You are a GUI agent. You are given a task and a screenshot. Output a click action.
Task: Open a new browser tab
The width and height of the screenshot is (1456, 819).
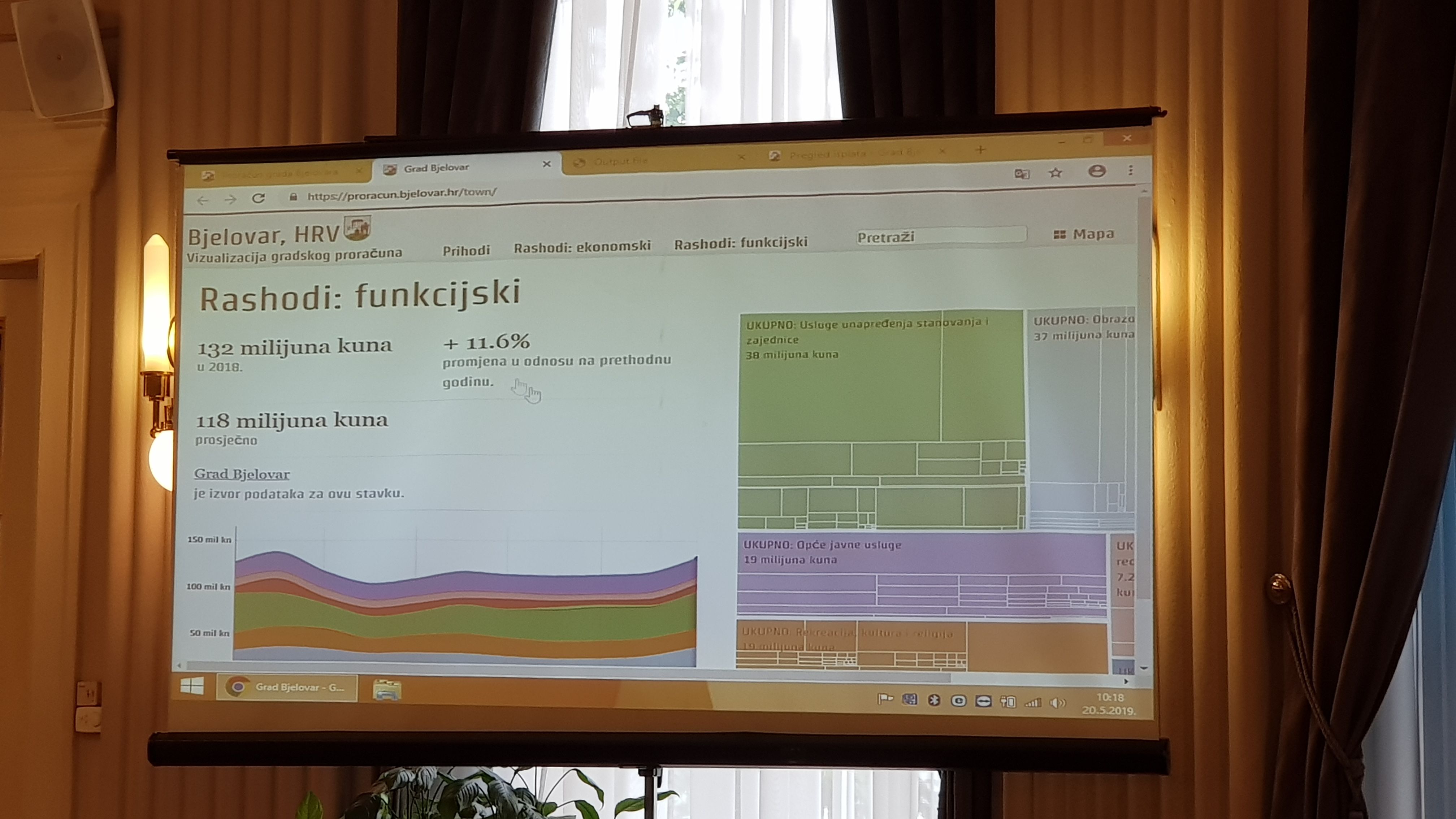click(x=981, y=150)
